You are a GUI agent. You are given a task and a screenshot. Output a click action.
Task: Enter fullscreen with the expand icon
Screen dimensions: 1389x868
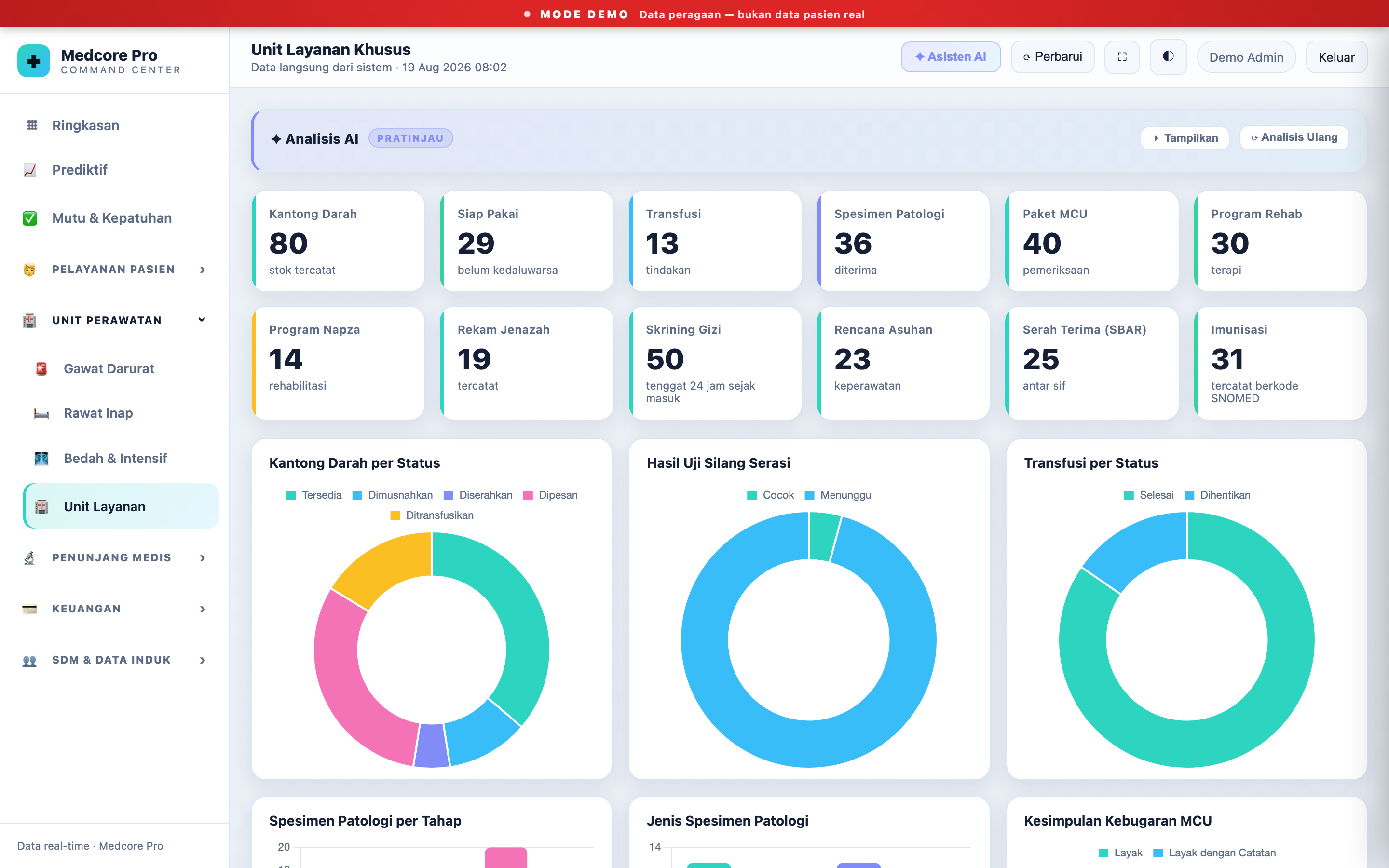1121,57
